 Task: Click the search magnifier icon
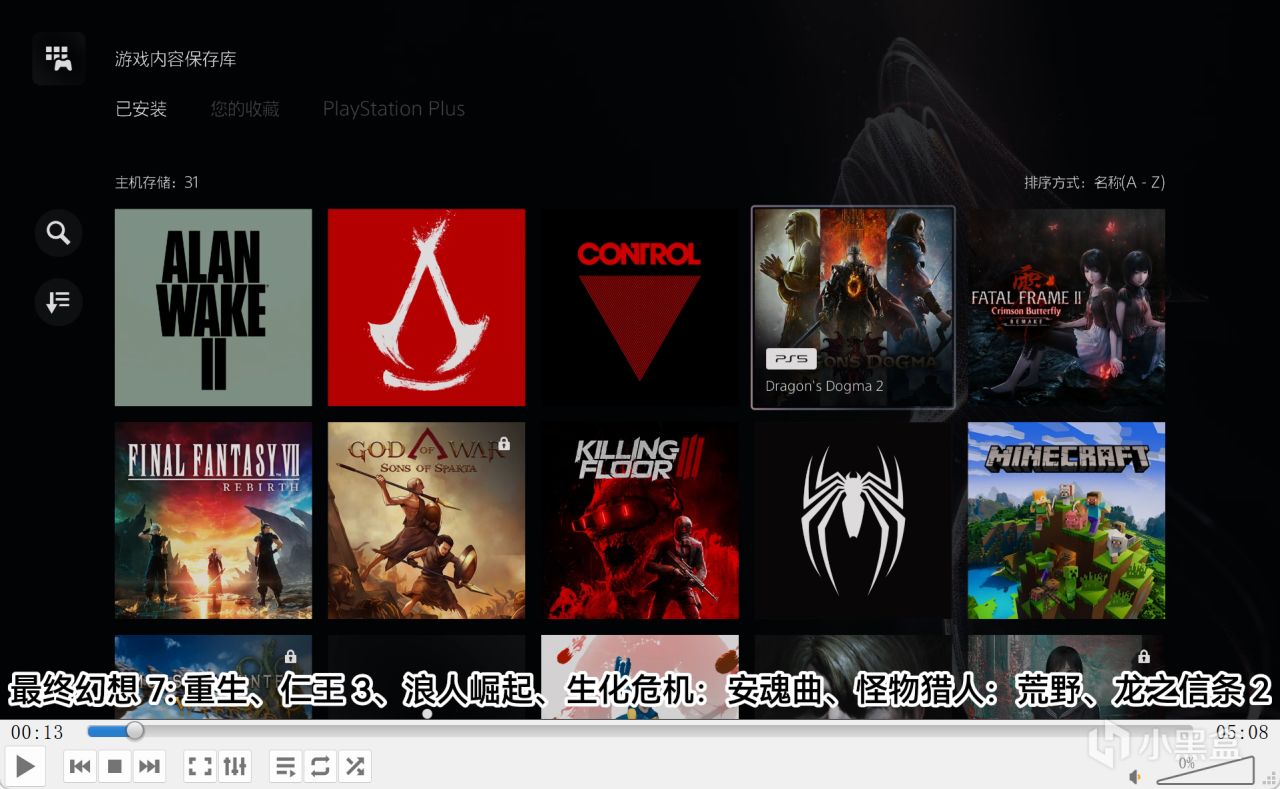[59, 234]
